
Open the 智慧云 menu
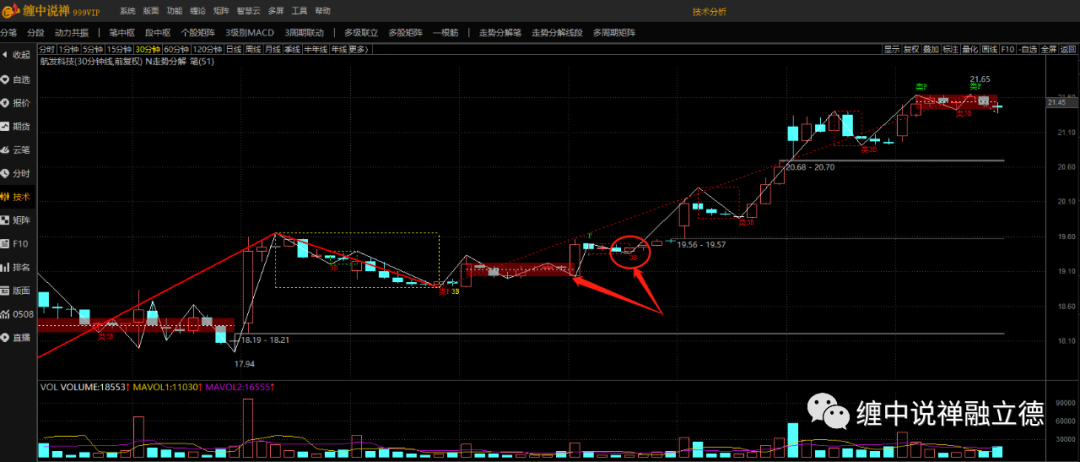(248, 12)
